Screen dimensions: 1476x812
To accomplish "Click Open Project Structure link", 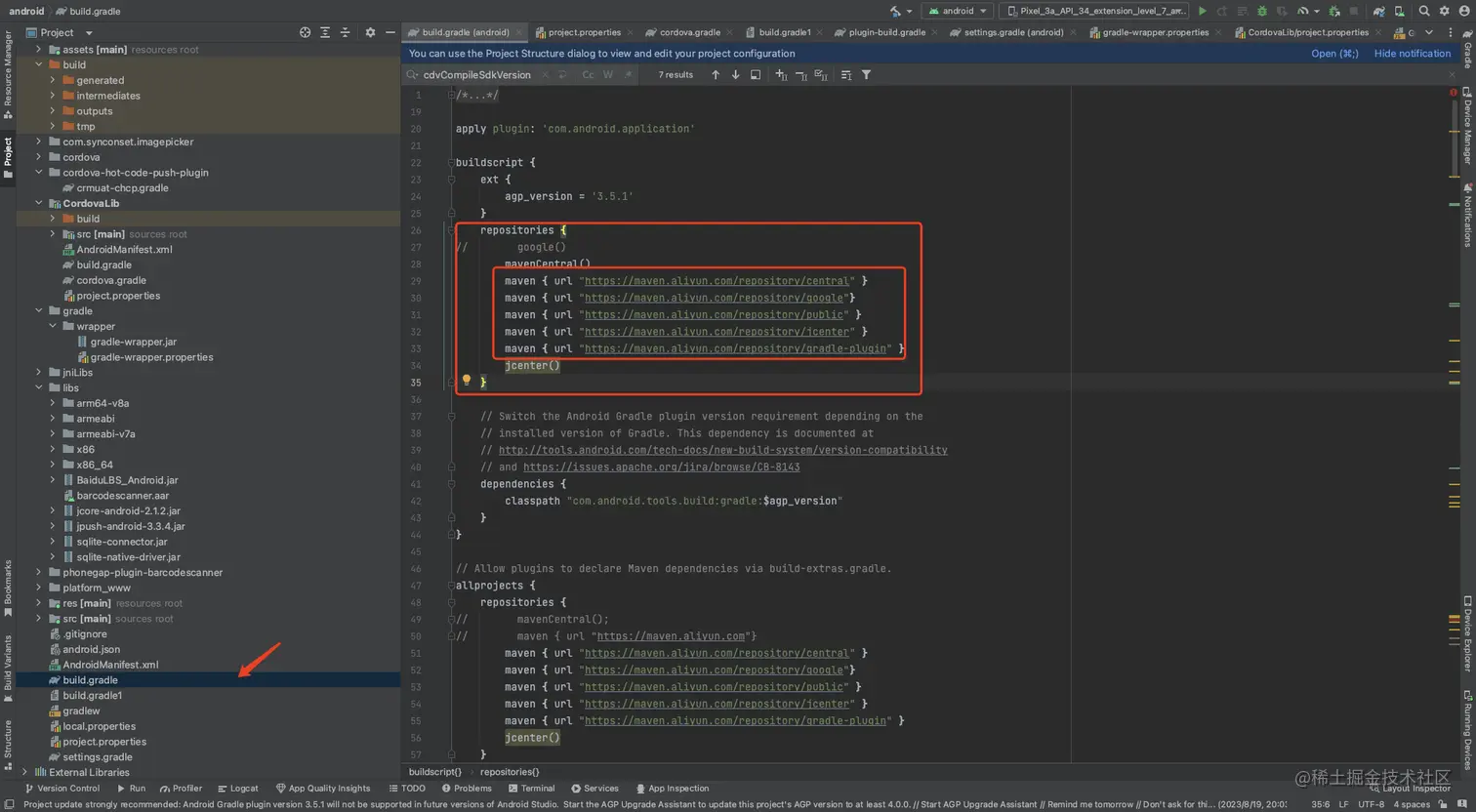I will (x=1334, y=54).
